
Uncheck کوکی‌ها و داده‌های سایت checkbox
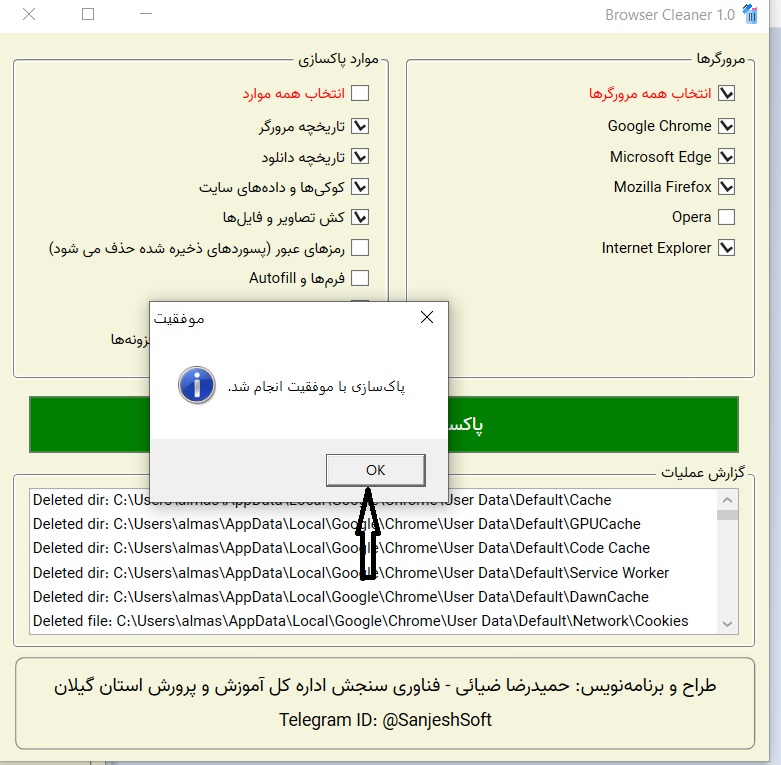click(x=360, y=187)
